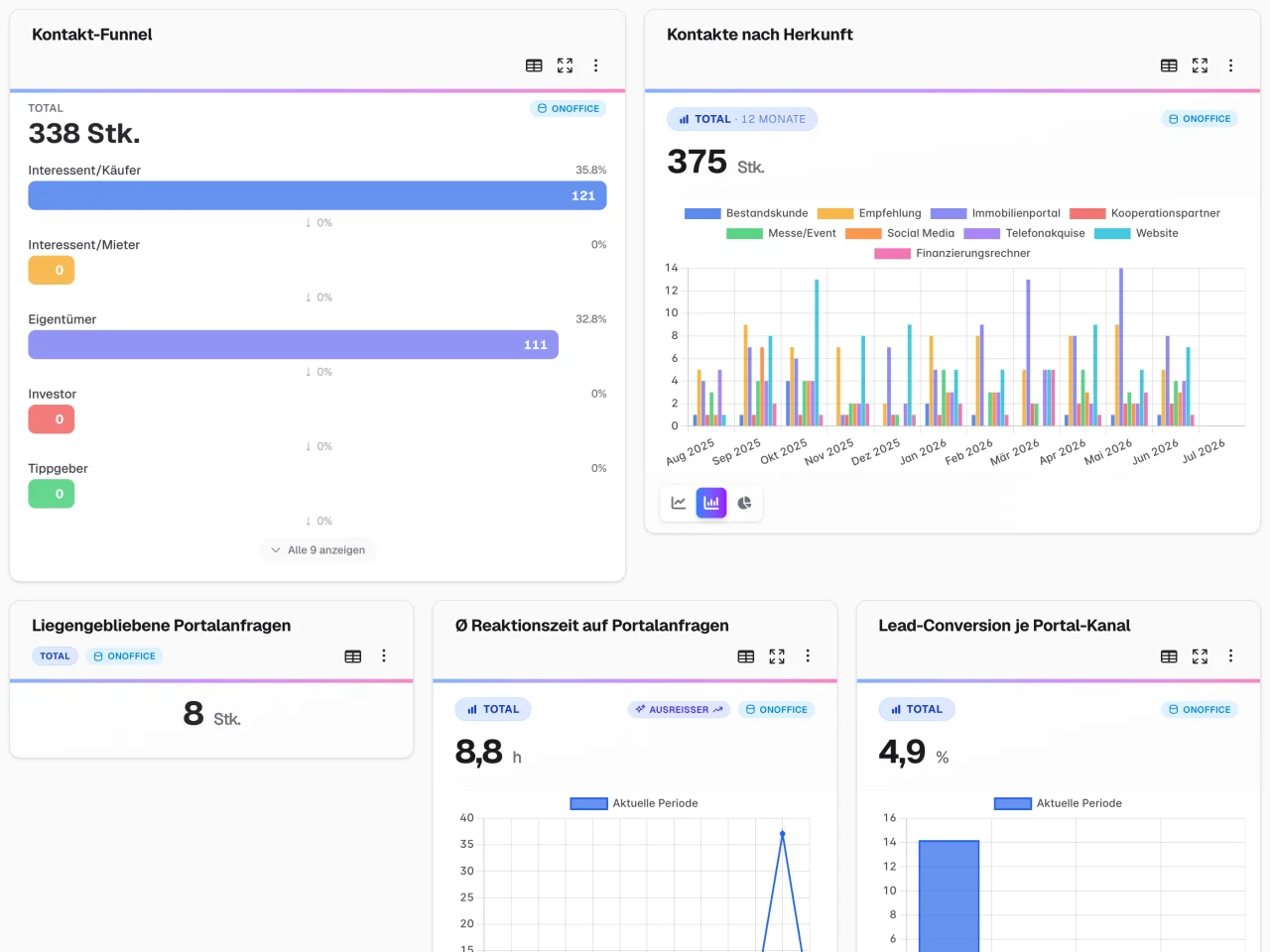Select the bar chart view button
The image size is (1270, 952).
click(711, 503)
